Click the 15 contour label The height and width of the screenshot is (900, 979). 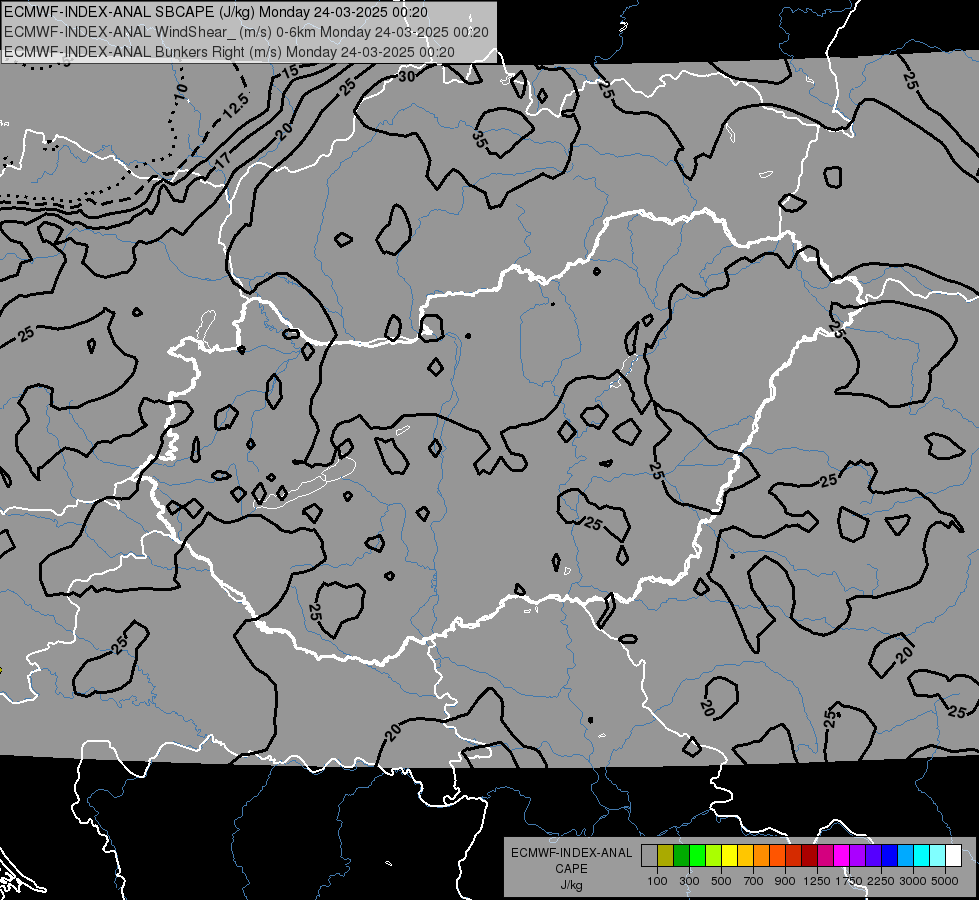pos(290,71)
